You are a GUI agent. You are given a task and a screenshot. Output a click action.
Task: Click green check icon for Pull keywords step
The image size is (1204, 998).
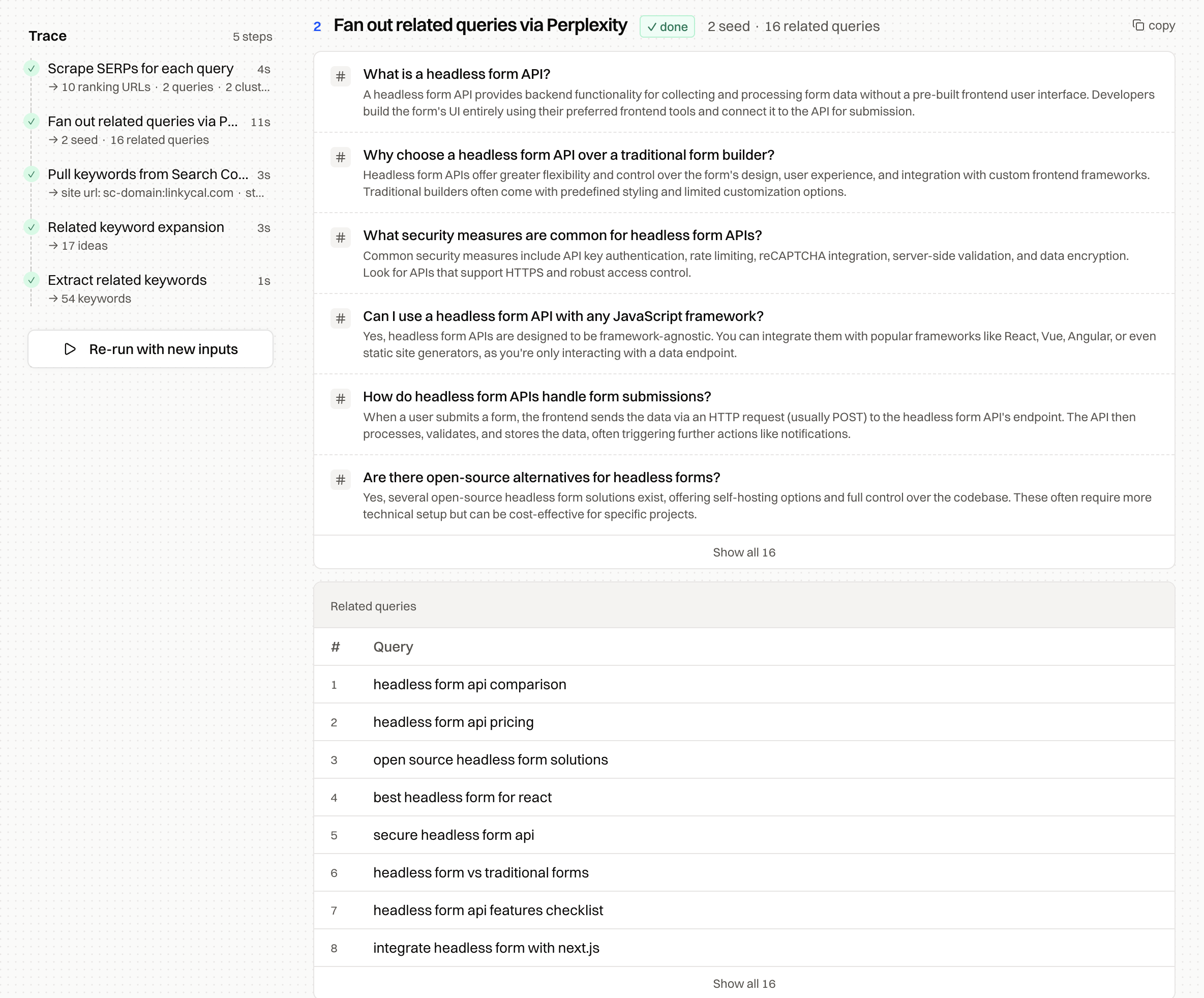click(32, 174)
